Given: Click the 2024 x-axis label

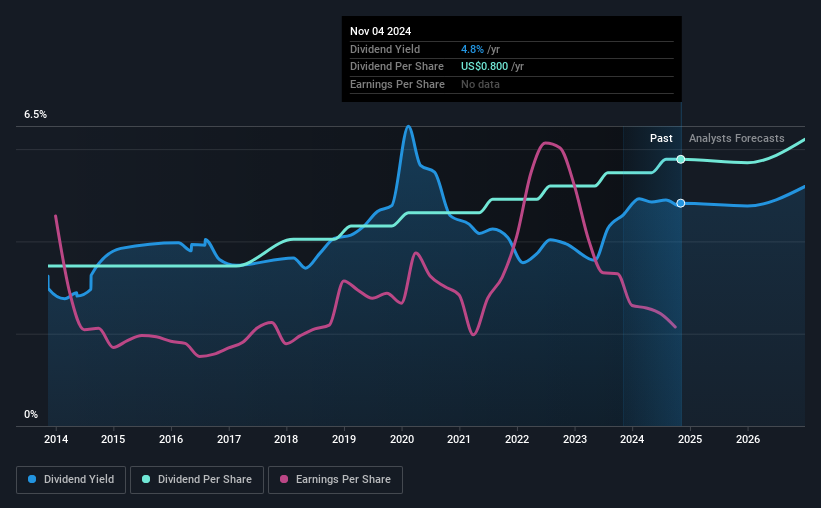Looking at the screenshot, I should tap(632, 439).
